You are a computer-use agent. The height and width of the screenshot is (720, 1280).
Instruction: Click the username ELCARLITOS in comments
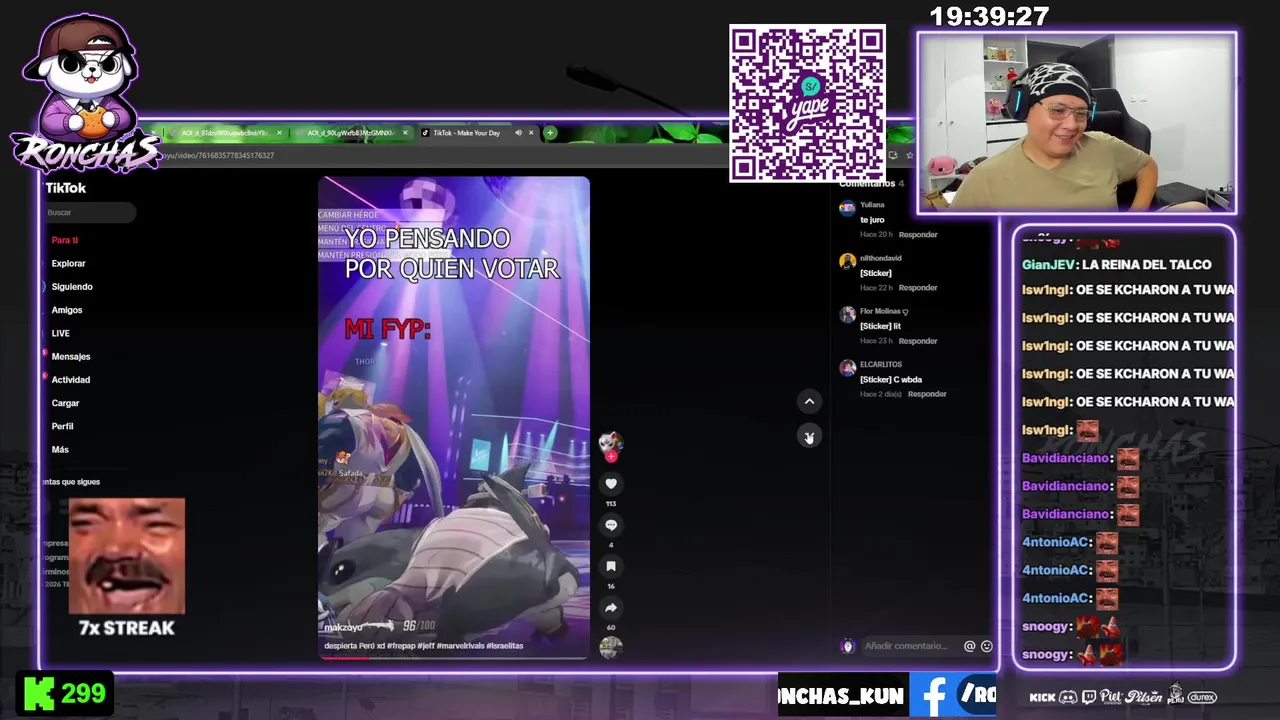(881, 364)
